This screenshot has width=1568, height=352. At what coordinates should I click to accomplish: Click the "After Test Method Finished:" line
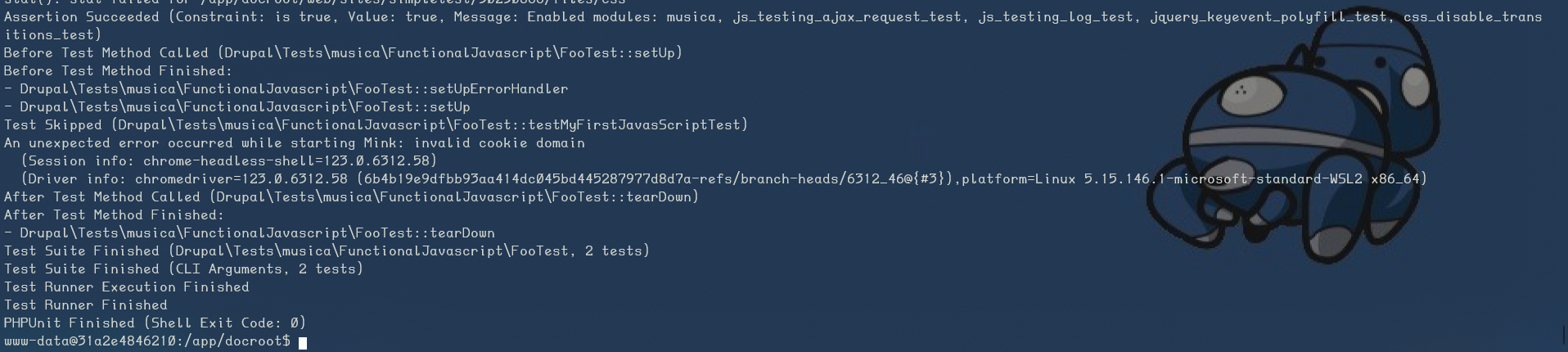(x=114, y=215)
